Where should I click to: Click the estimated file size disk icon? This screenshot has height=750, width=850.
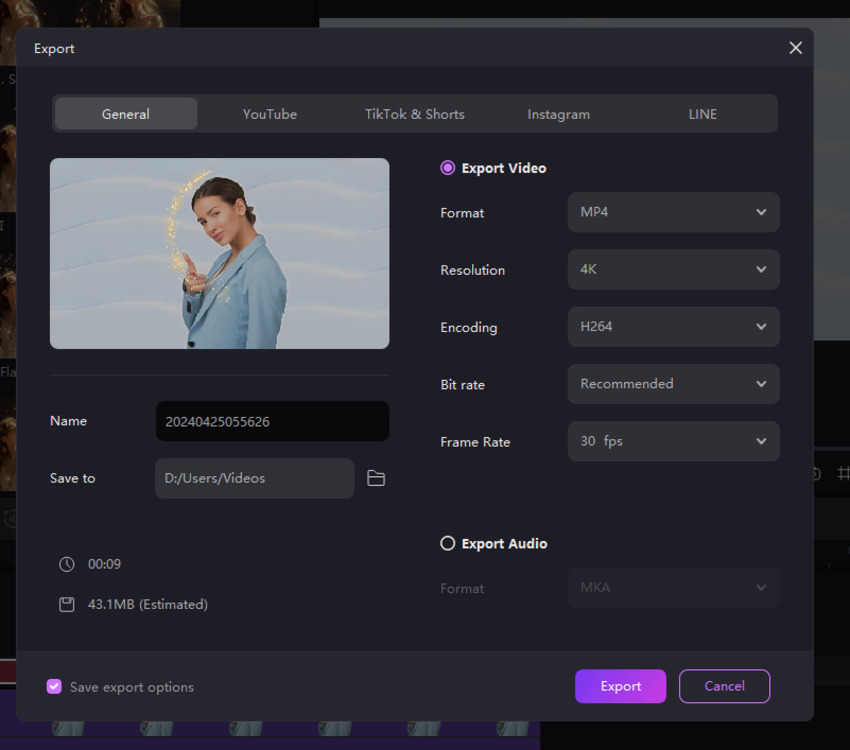(67, 604)
